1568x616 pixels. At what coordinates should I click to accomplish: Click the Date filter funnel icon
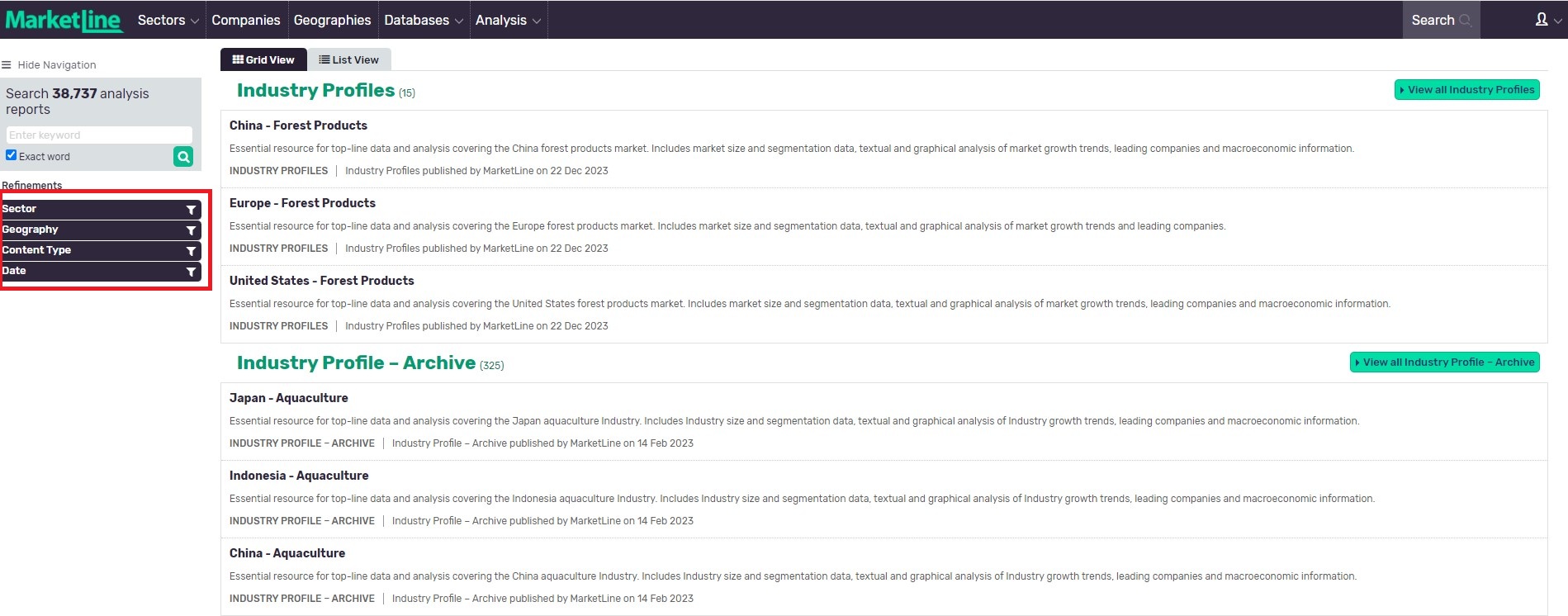coord(191,272)
